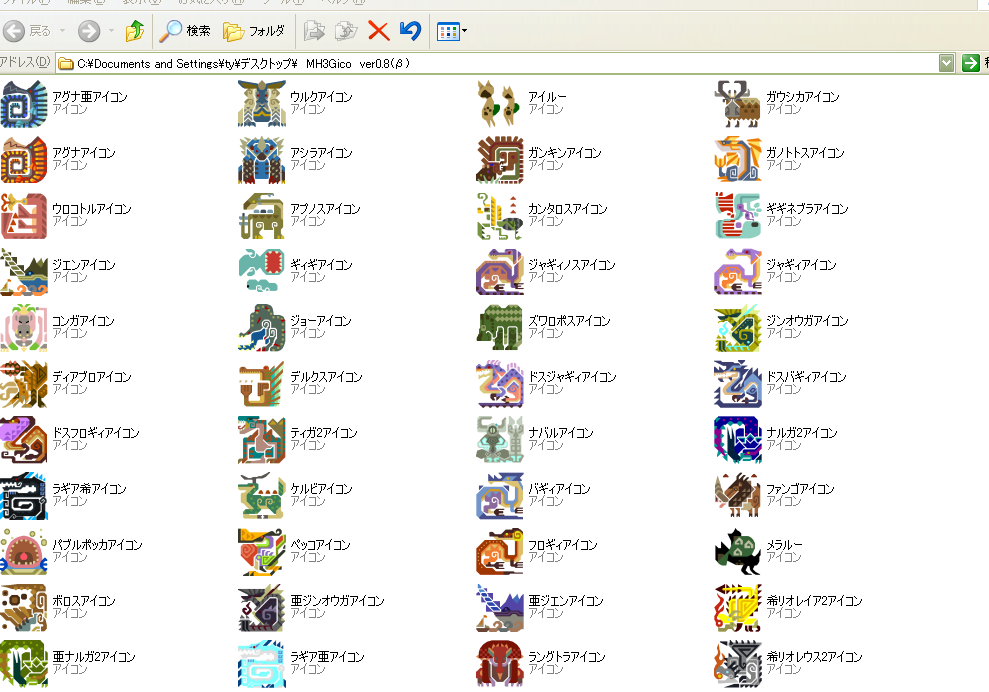This screenshot has width=989, height=692.
Task: Click the 亜ジエンアイコン file name
Action: pyautogui.click(x=566, y=601)
